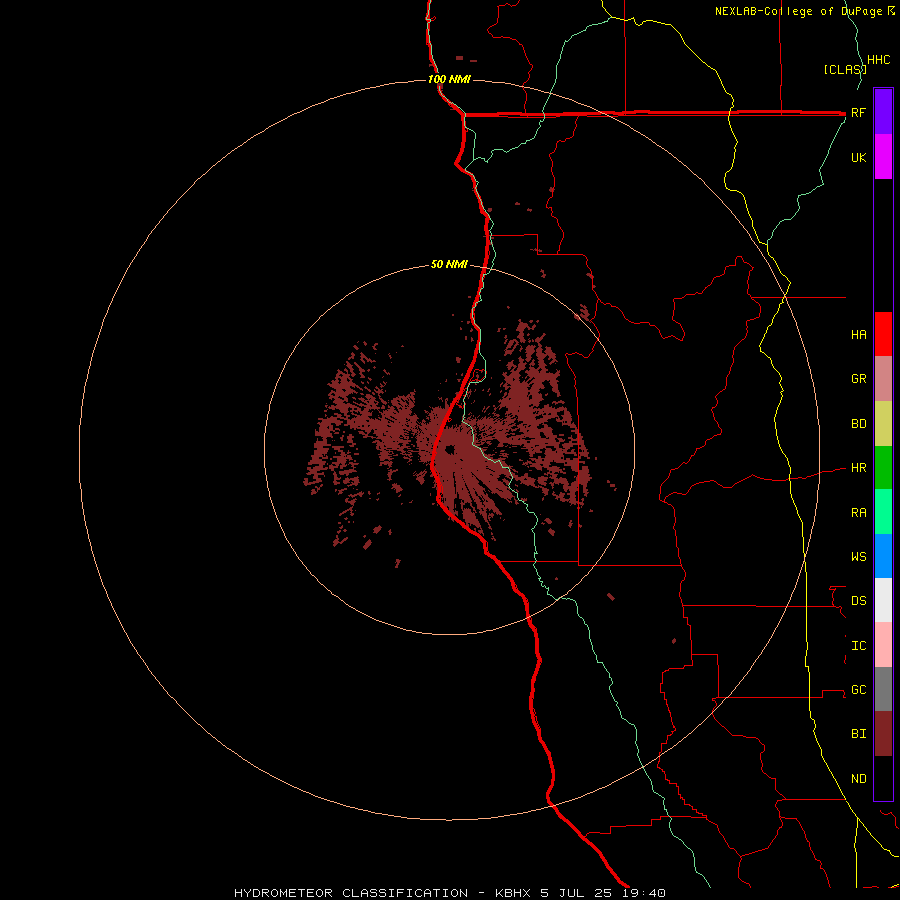Click the GC legend label

point(858,690)
